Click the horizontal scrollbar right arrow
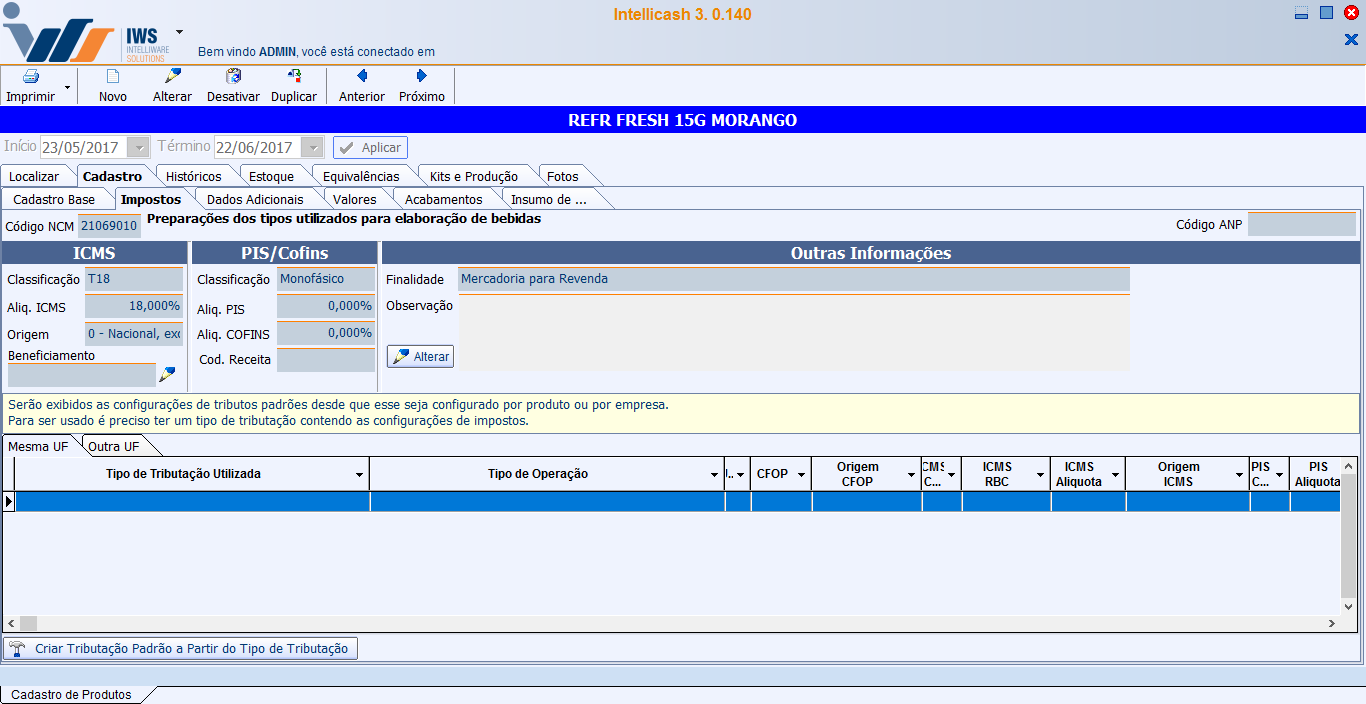1366x704 pixels. pyautogui.click(x=1331, y=623)
